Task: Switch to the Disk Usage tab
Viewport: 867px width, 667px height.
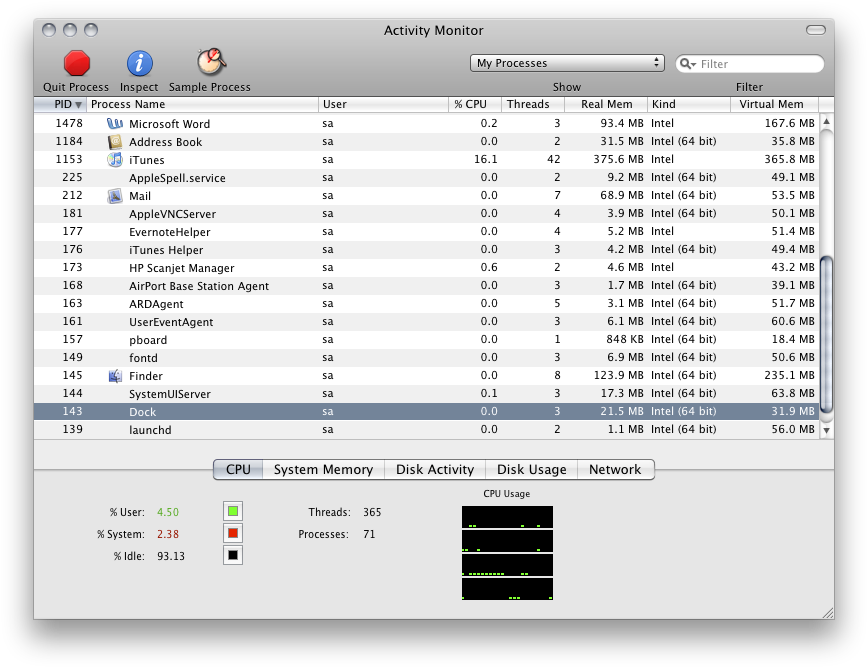Action: (x=531, y=470)
